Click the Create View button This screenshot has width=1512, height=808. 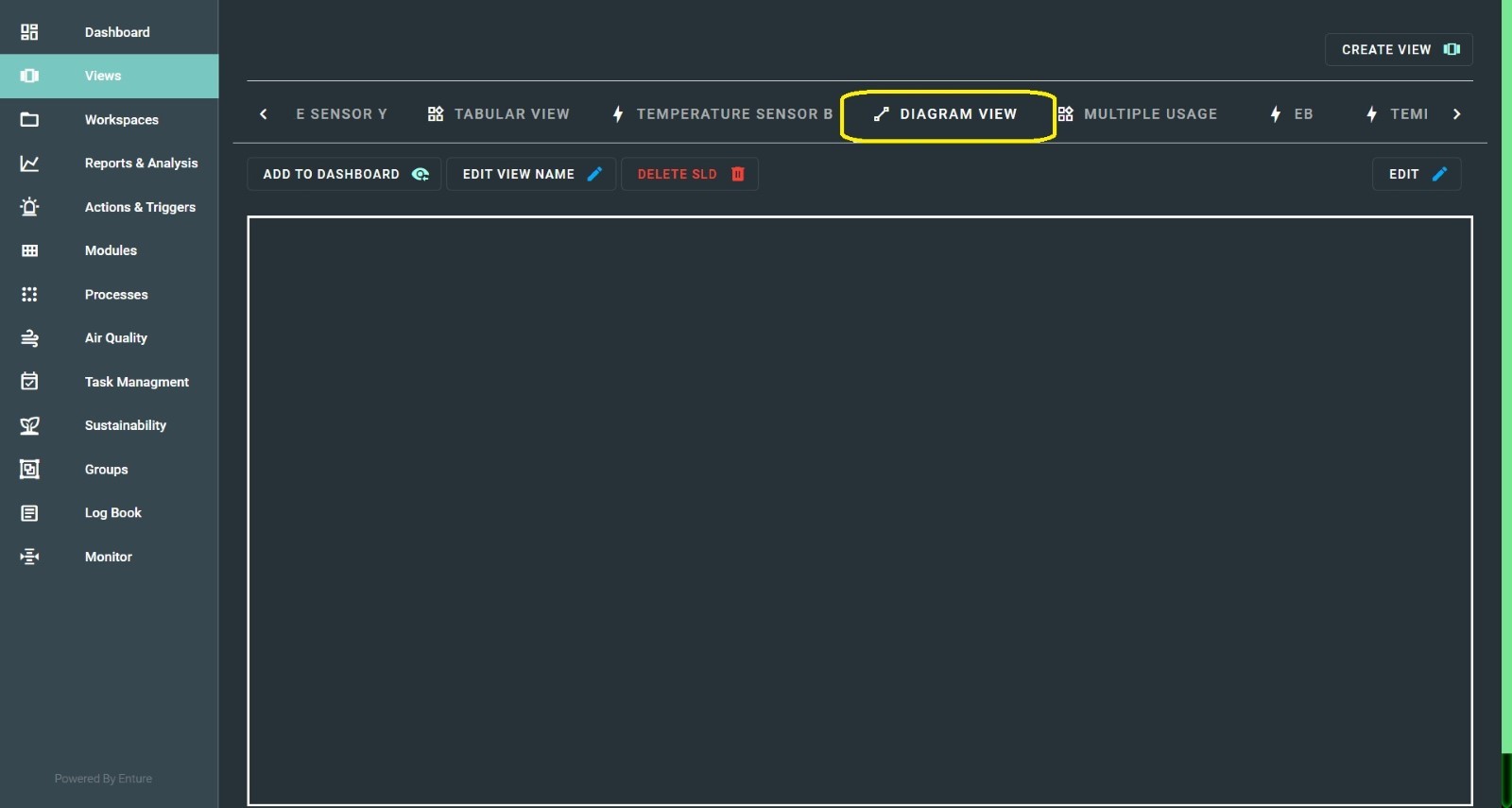[x=1399, y=50]
